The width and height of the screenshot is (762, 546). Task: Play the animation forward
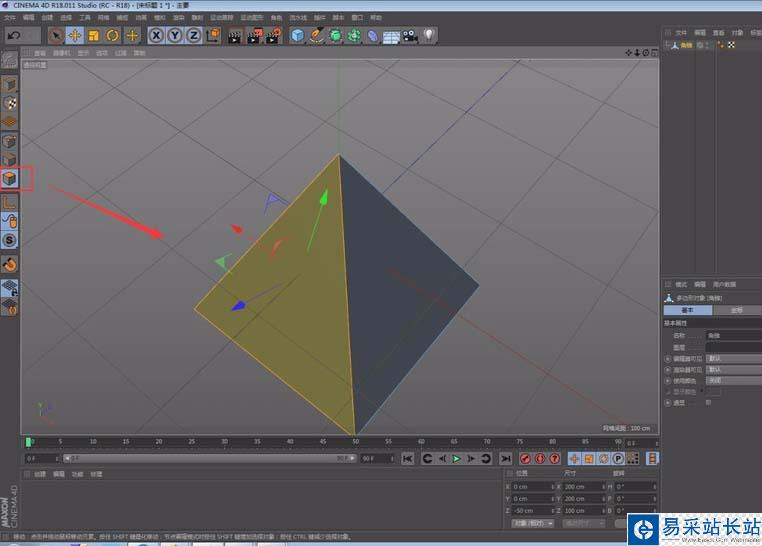456,459
